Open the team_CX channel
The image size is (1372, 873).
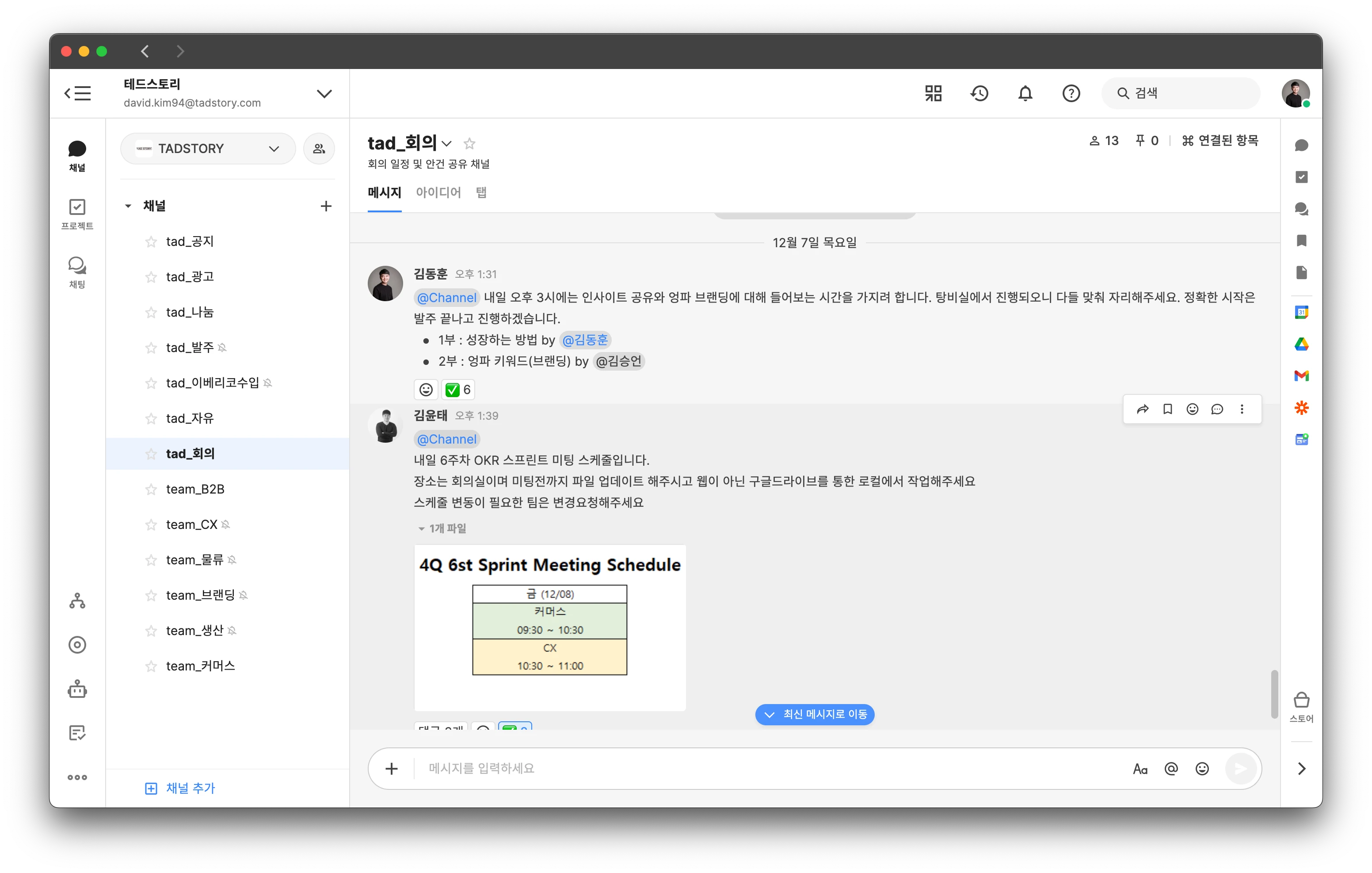point(228,525)
